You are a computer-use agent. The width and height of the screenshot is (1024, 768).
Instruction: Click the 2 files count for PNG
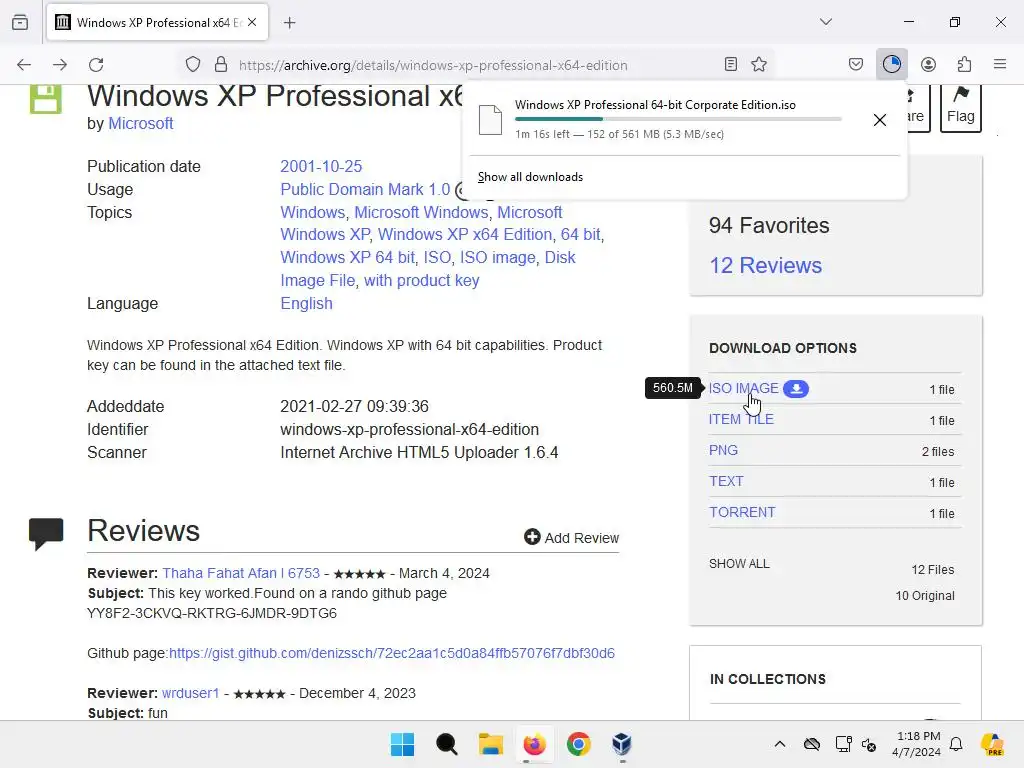tap(938, 451)
